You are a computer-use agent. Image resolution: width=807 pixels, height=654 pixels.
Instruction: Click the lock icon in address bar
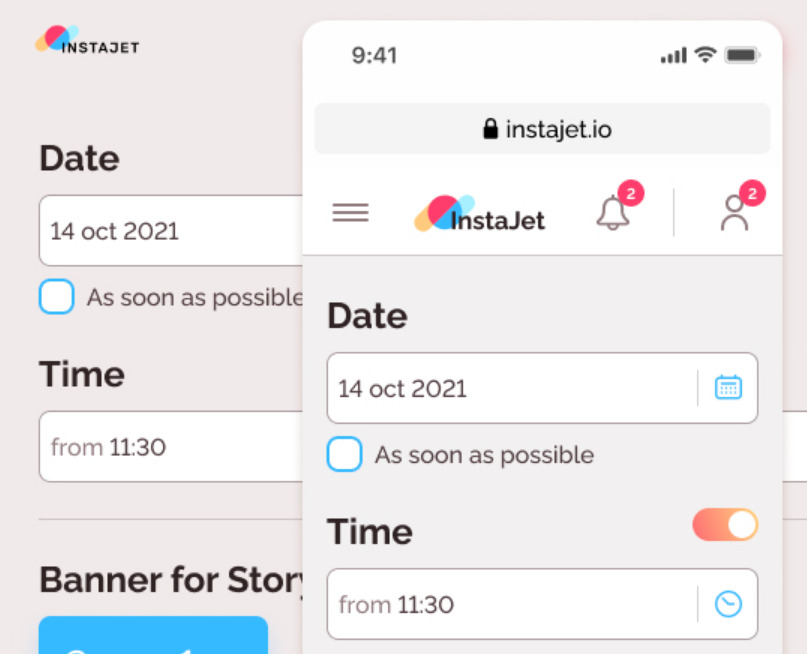pos(490,129)
